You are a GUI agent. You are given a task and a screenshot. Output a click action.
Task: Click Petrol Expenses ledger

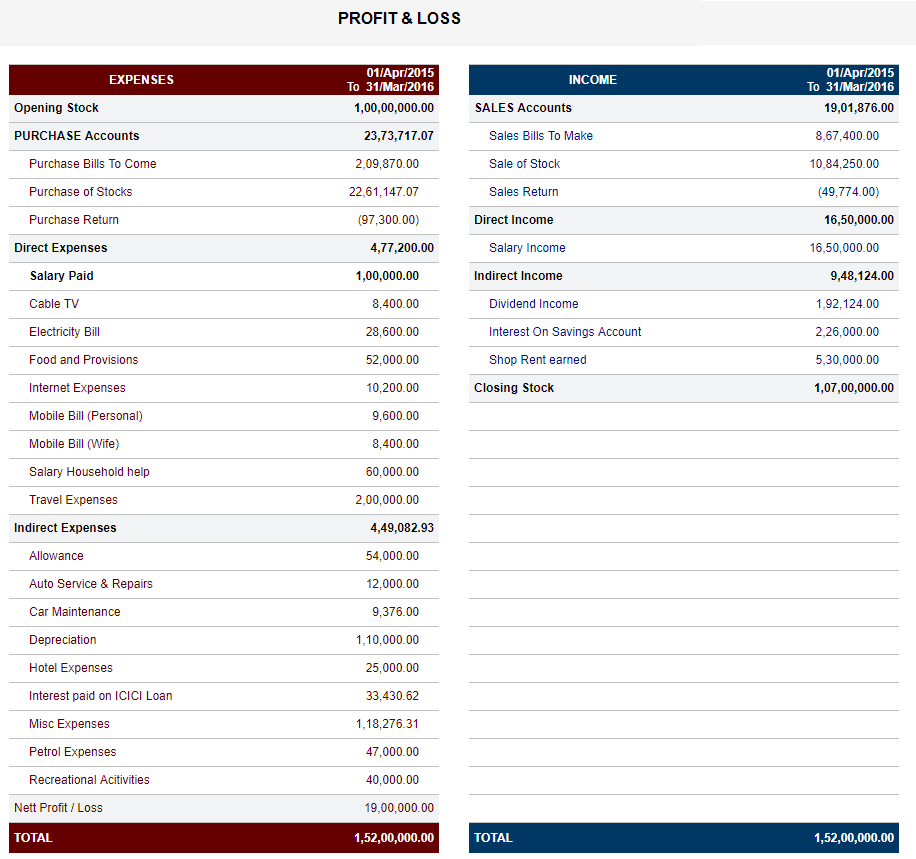[x=72, y=753]
